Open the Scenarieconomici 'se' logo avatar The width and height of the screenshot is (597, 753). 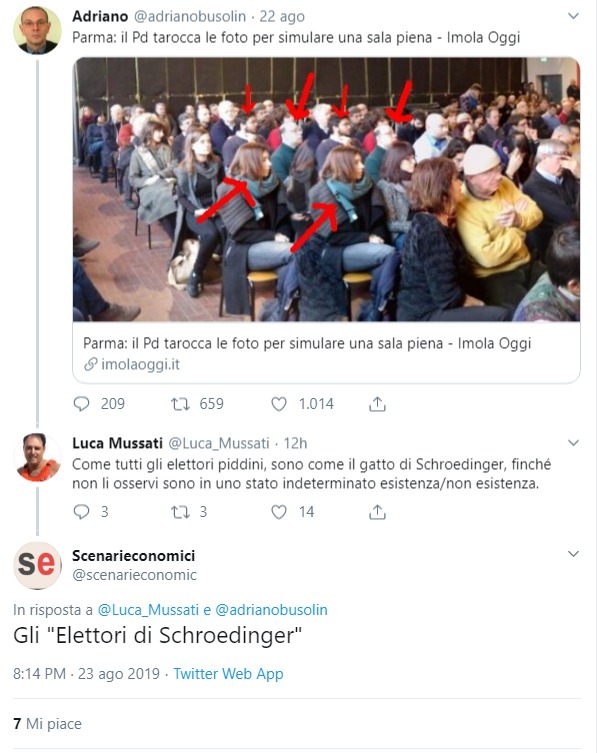coord(37,565)
